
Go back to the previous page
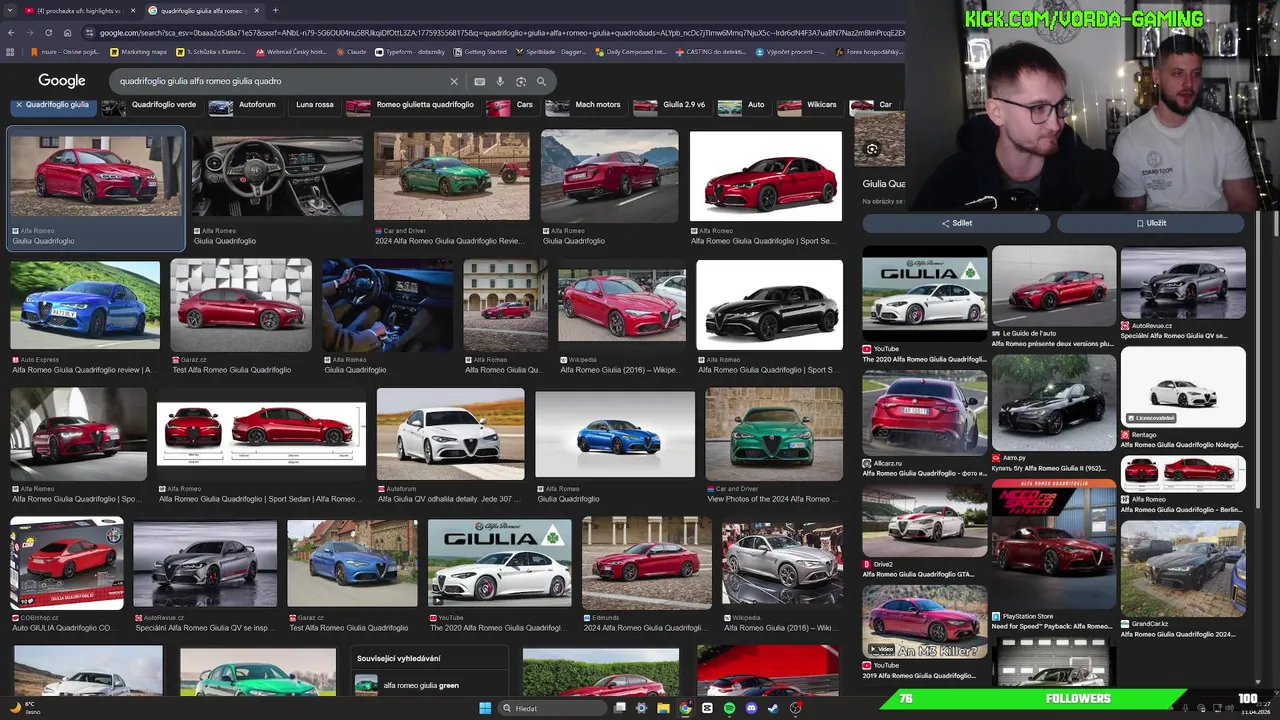tap(10, 33)
